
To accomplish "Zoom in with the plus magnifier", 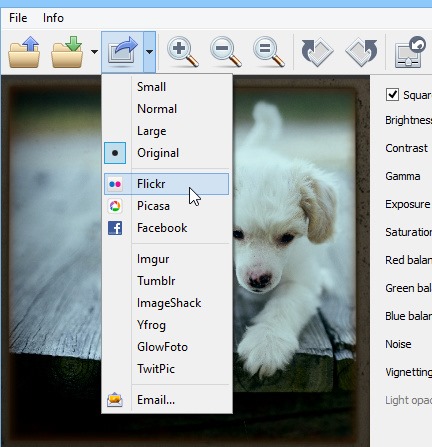I will pyautogui.click(x=182, y=52).
